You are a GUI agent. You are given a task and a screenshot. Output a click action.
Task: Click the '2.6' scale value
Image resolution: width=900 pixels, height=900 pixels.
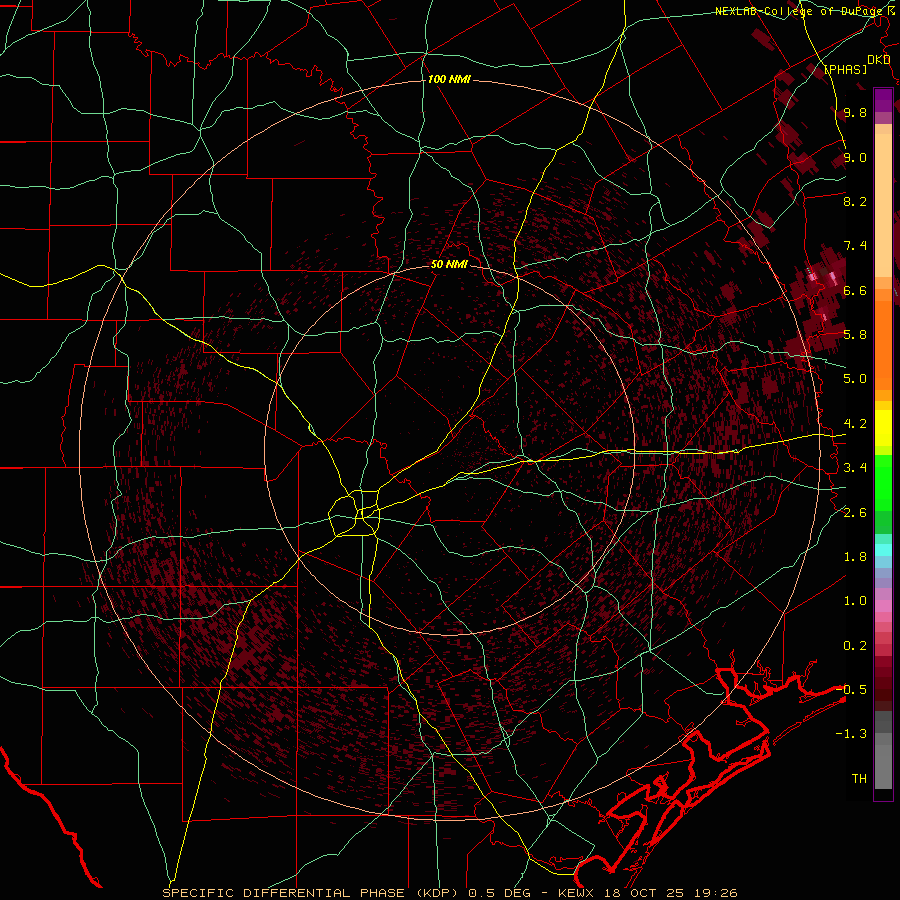click(855, 512)
